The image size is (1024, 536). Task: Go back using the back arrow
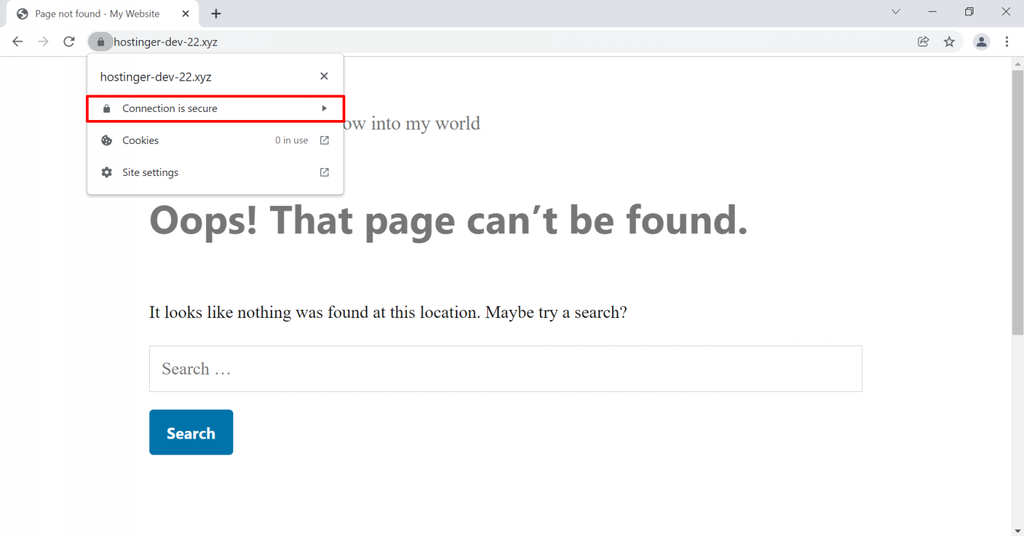pyautogui.click(x=18, y=42)
